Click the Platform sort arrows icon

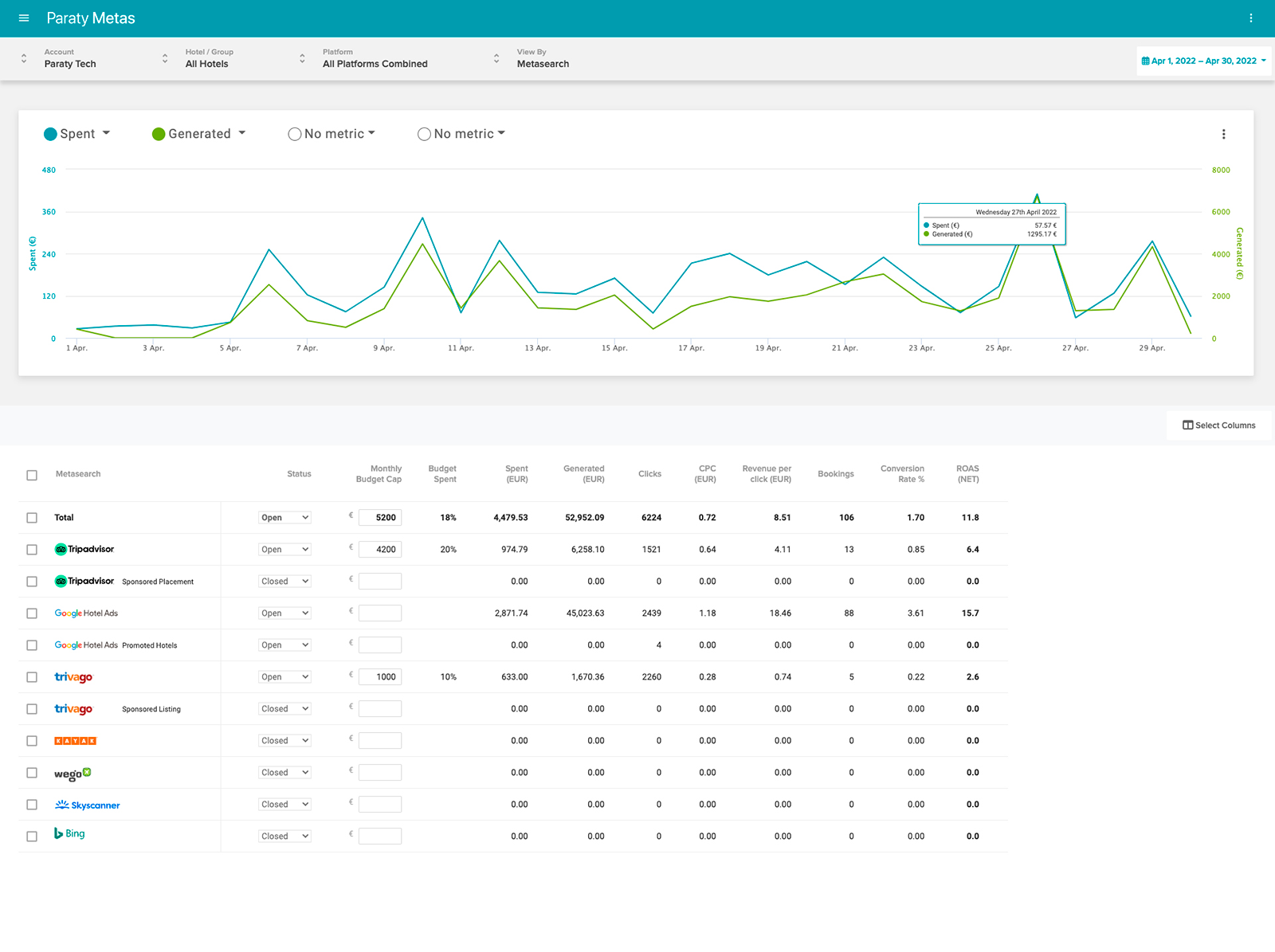[x=302, y=58]
